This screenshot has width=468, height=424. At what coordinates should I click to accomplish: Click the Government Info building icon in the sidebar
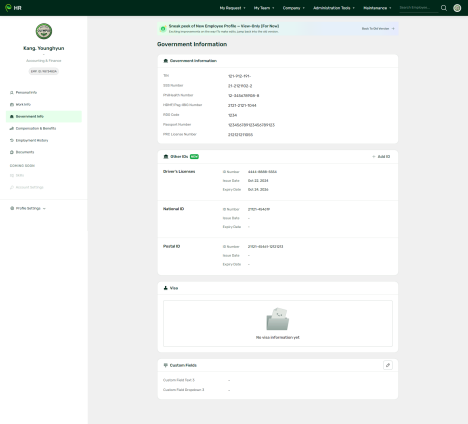tap(12, 117)
